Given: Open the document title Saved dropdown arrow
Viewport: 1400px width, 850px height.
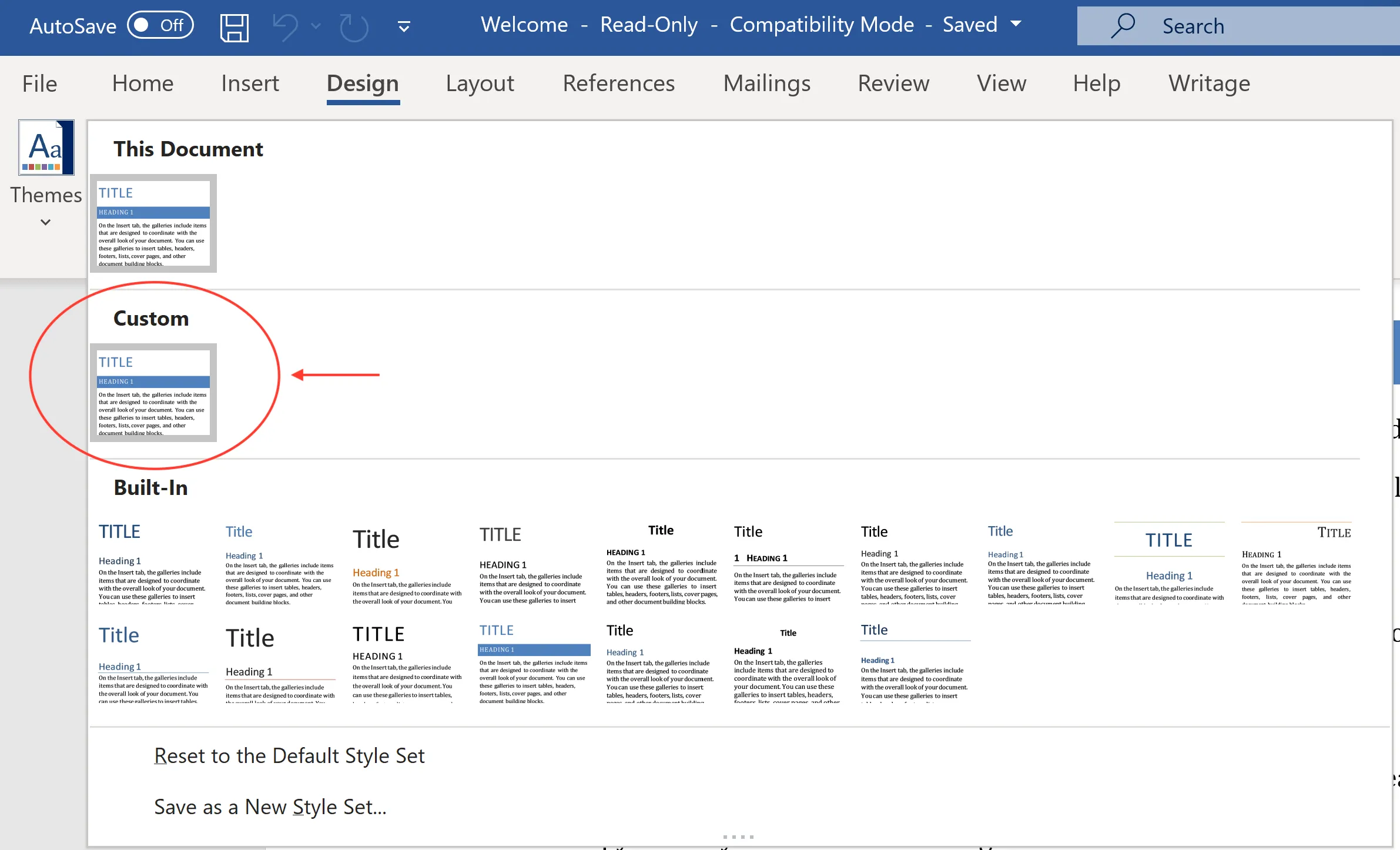Looking at the screenshot, I should (1016, 25).
